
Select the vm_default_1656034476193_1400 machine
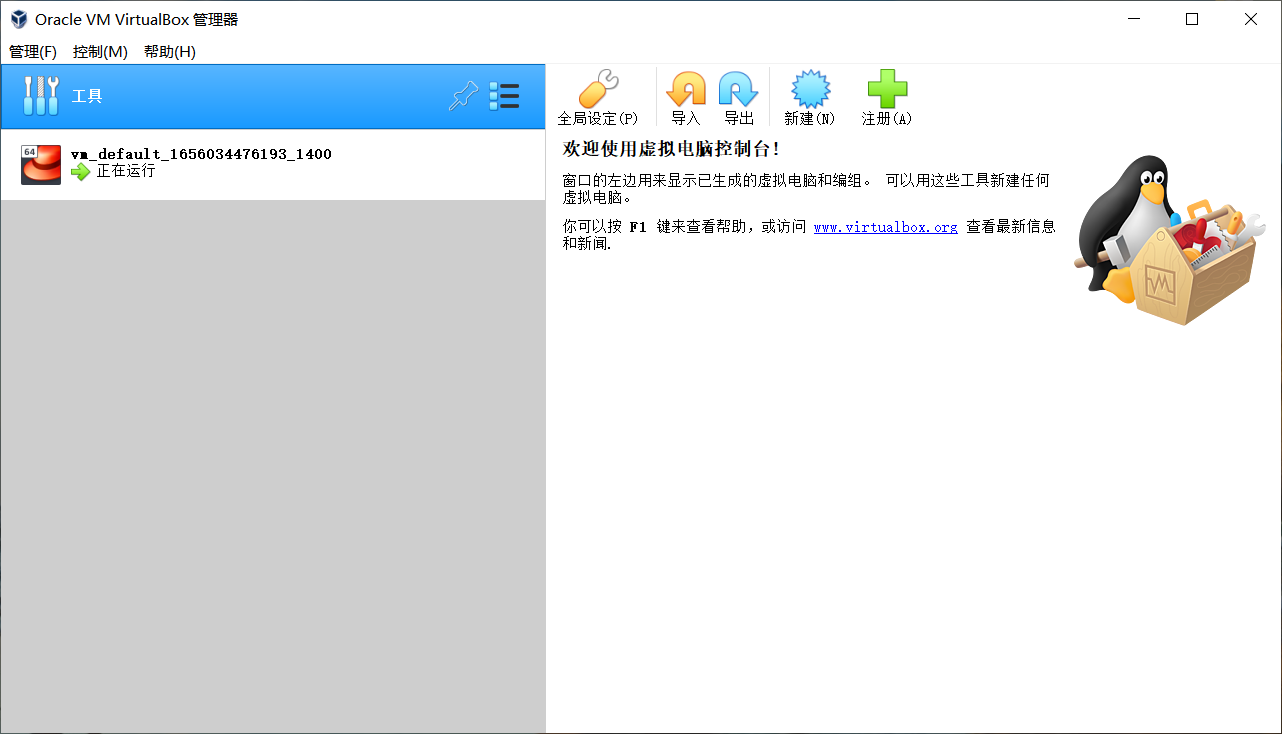200,154
